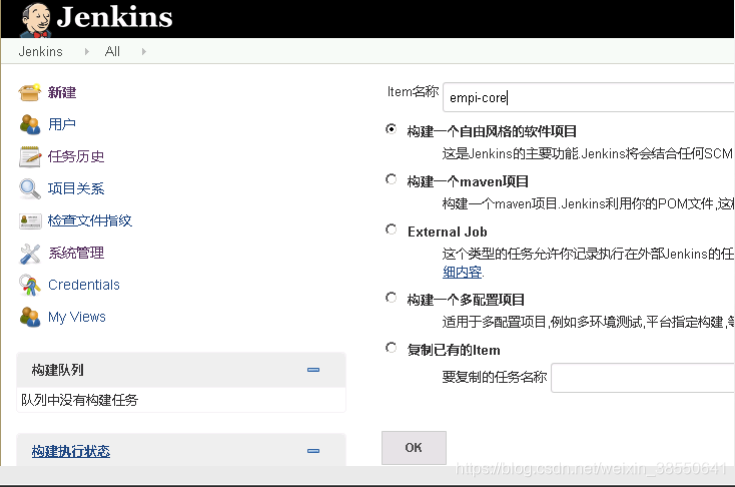Click the 项目关系 magnifier icon

[x=30, y=189]
